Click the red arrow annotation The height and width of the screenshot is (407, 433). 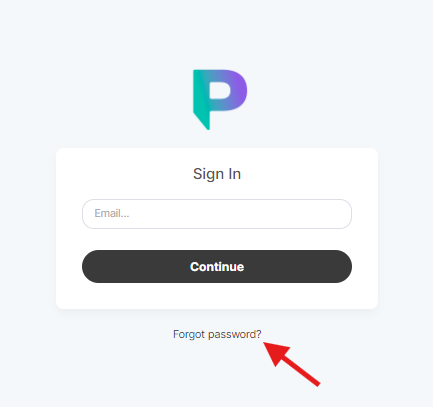coord(292,364)
